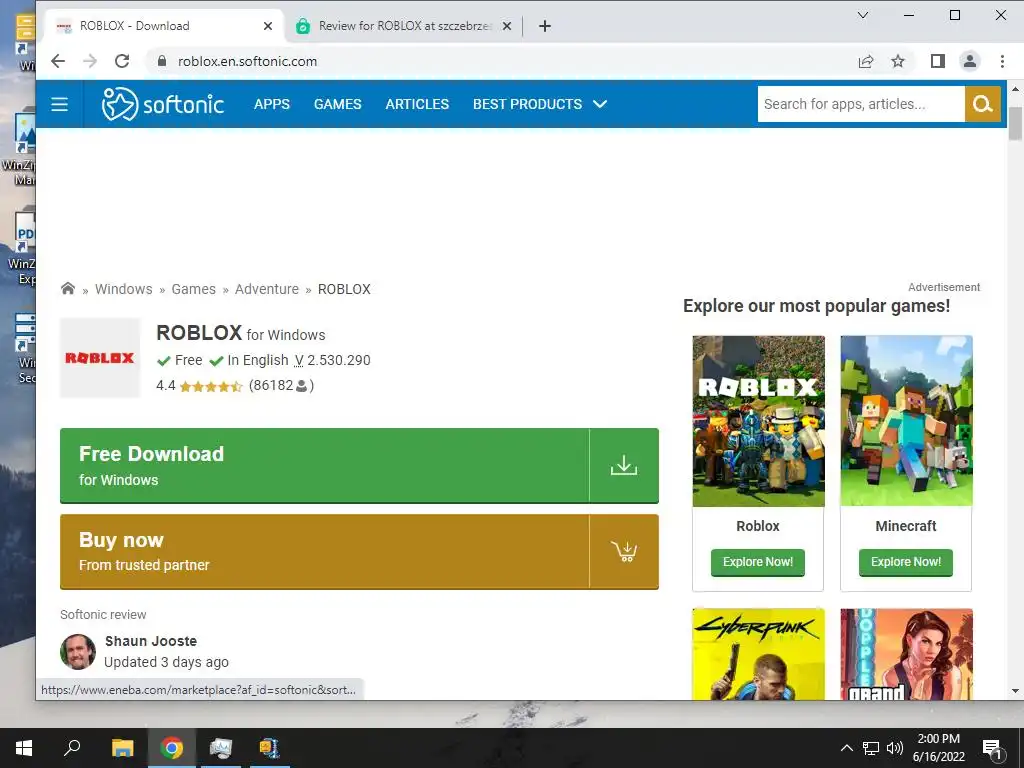This screenshot has height=768, width=1024.
Task: Click the download arrow icon on Free Download
Action: coord(624,466)
